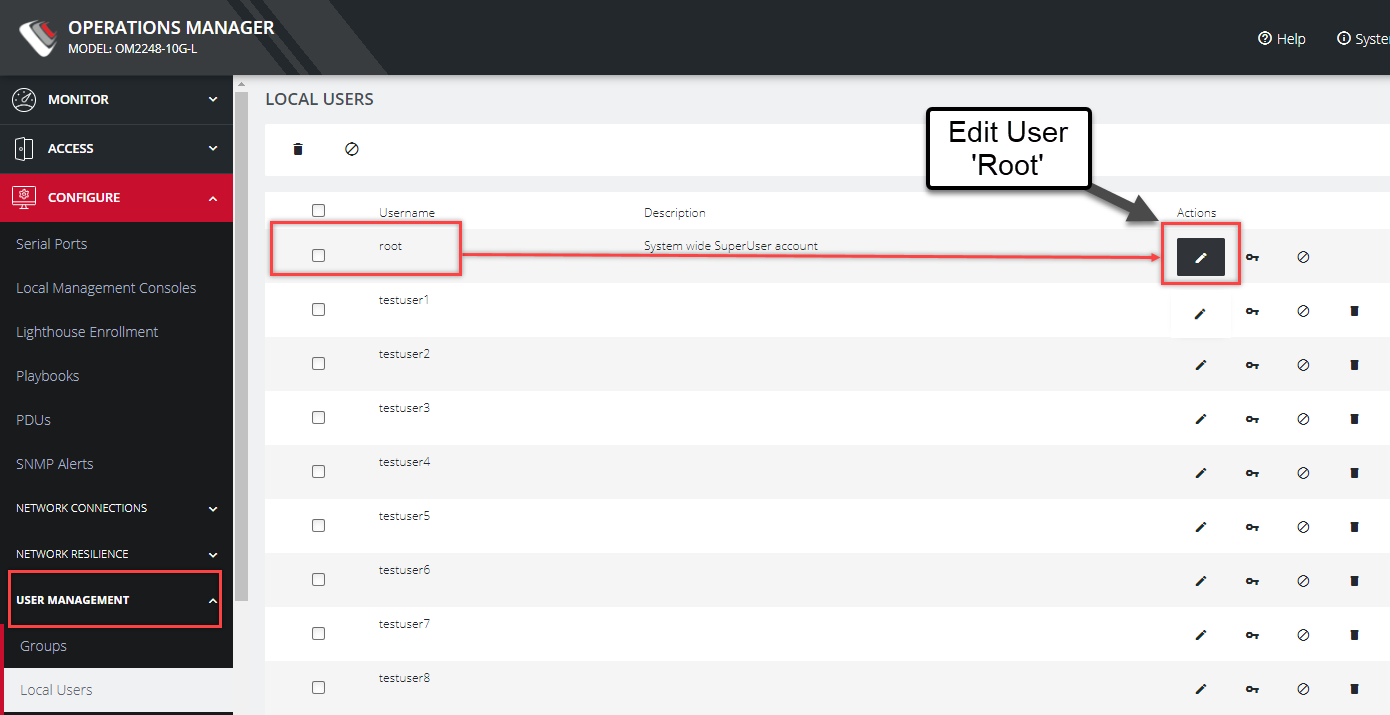Screen dimensions: 1390x715
Task: Open the SNMP Alerts page
Action: (x=55, y=464)
